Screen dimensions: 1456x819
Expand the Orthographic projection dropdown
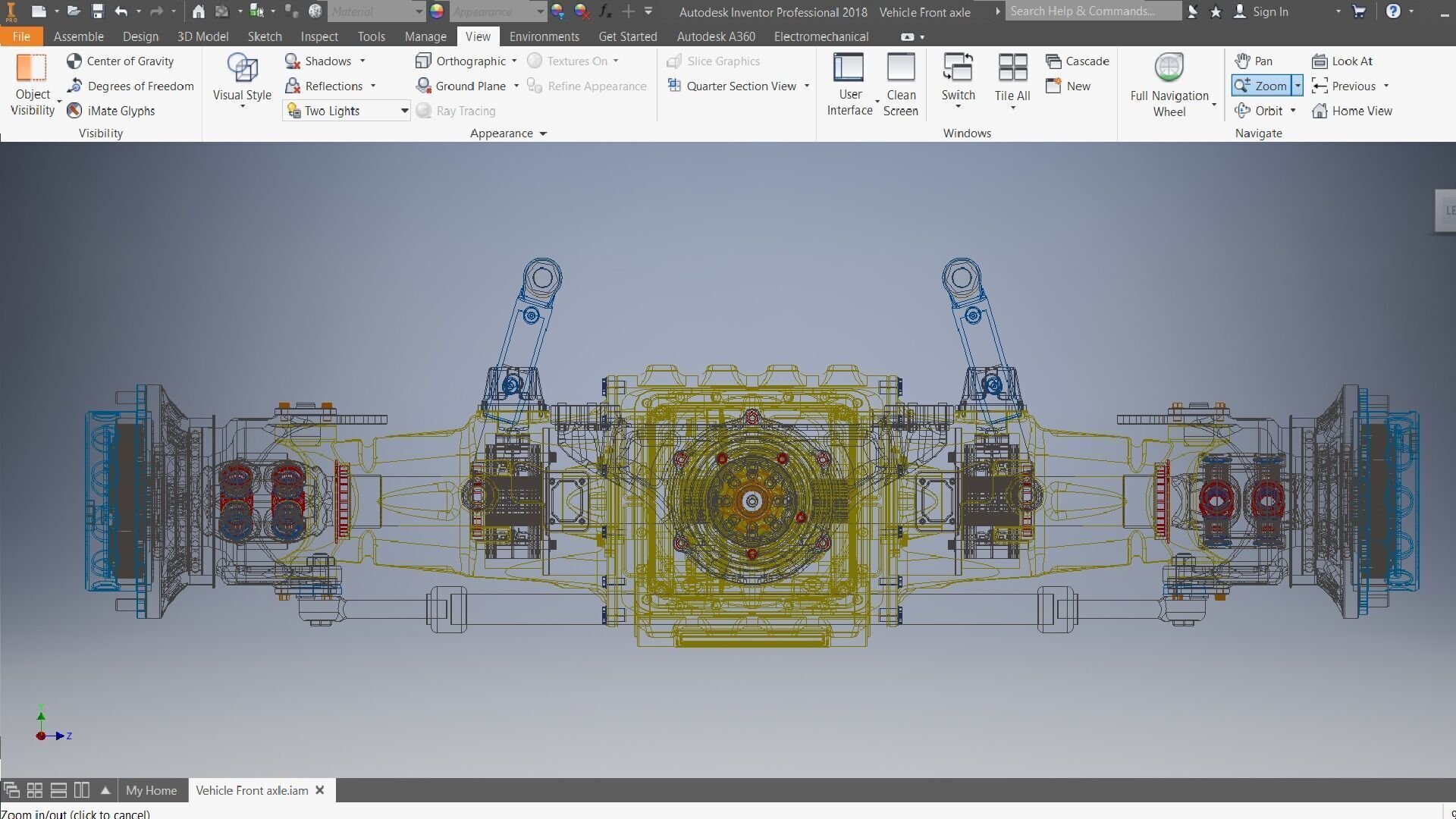click(x=514, y=61)
